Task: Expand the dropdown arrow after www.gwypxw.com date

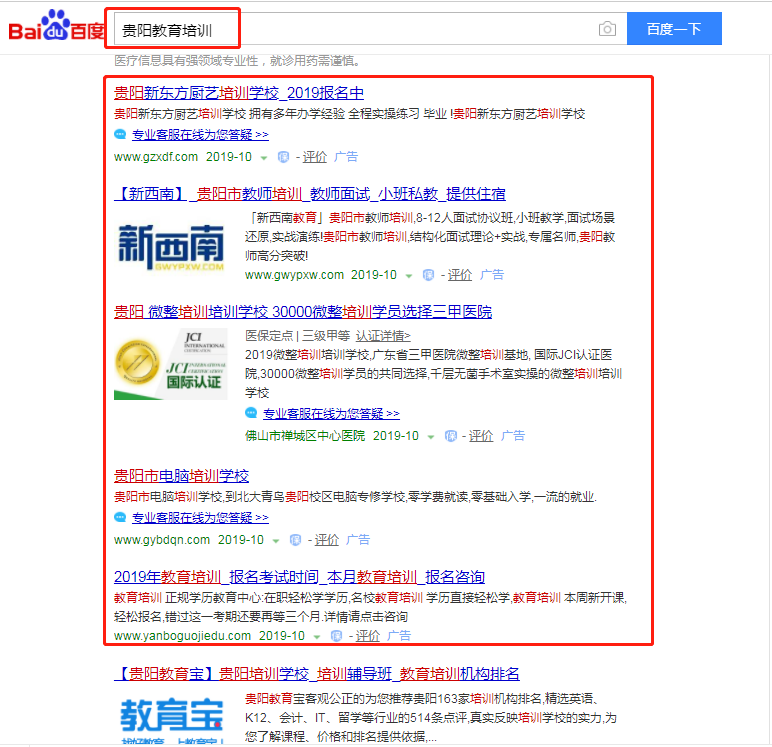Action: coord(409,276)
